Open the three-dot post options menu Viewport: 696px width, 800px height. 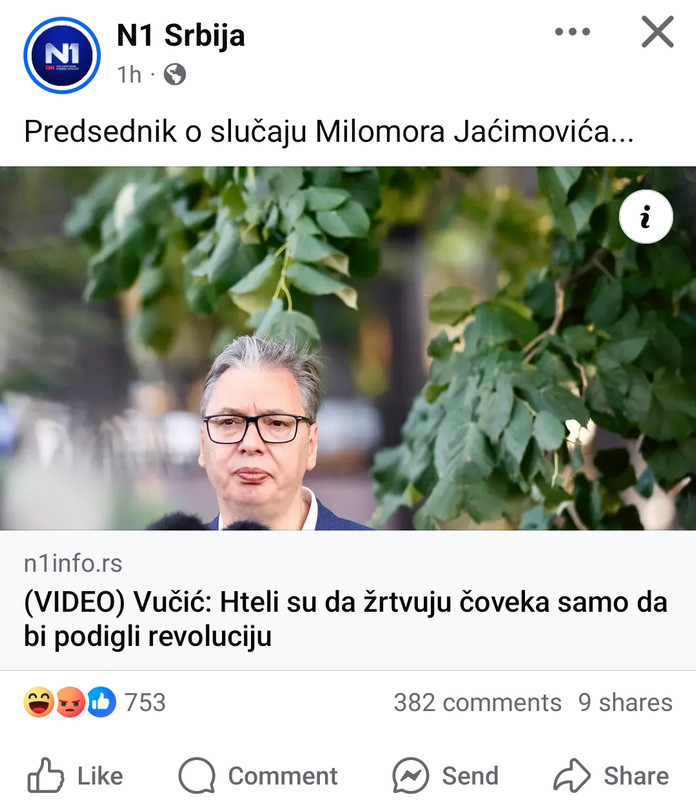pyautogui.click(x=573, y=32)
